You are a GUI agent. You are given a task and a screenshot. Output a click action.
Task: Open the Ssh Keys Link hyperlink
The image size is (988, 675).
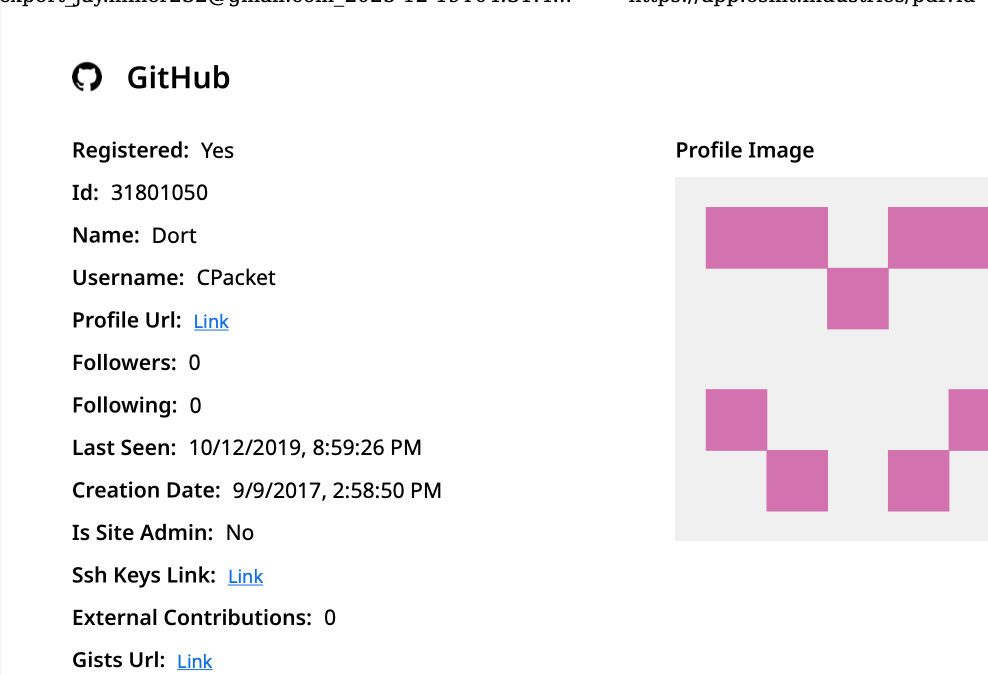point(245,576)
